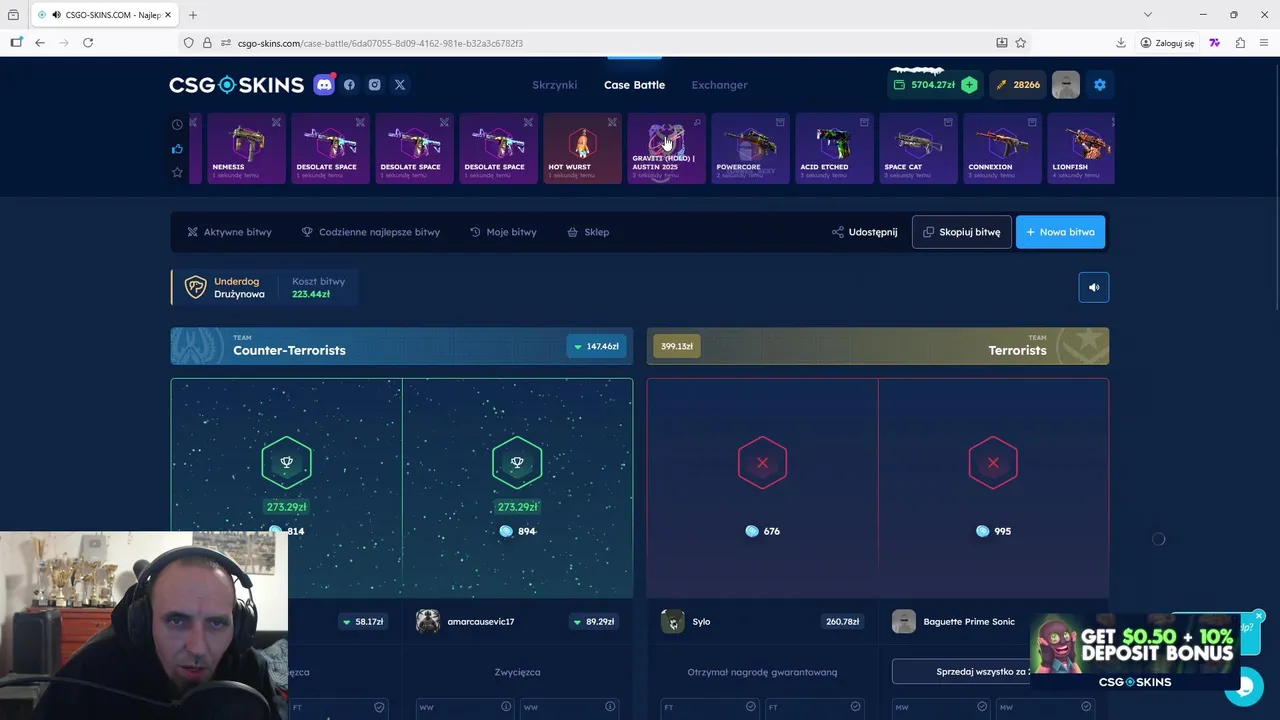Open the user avatar profile
The image size is (1280, 720).
[1066, 85]
